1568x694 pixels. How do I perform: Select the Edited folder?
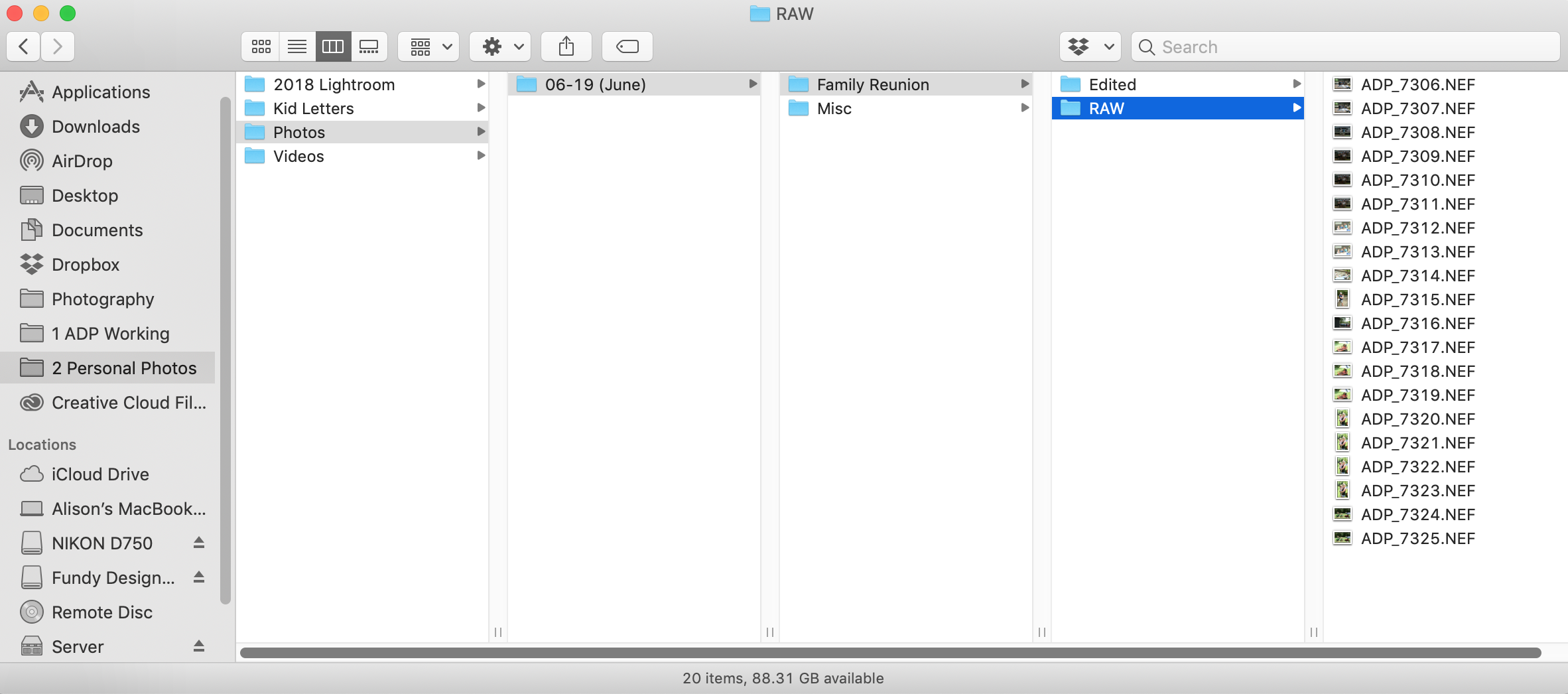(x=1178, y=84)
